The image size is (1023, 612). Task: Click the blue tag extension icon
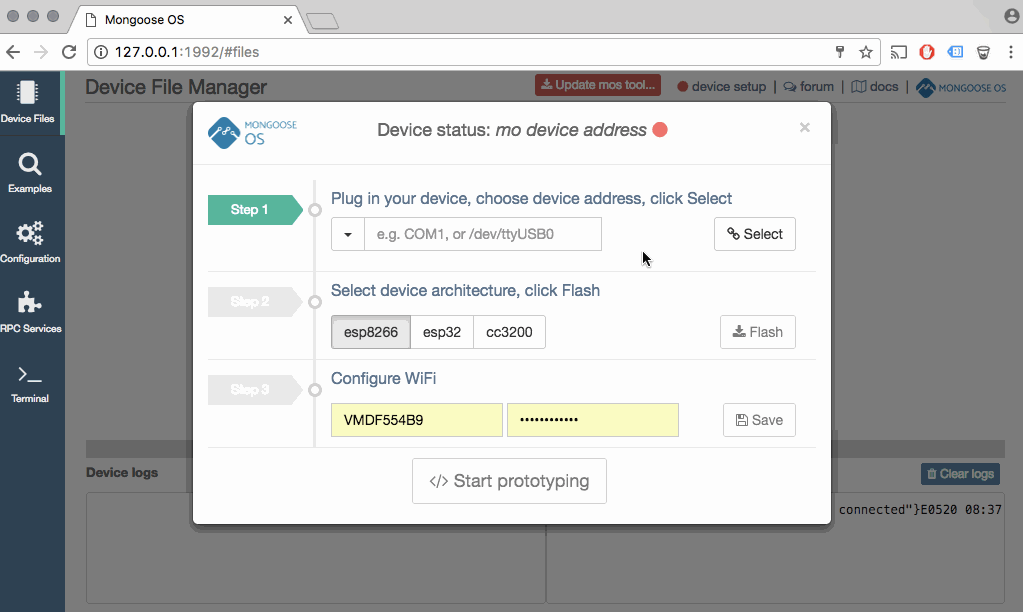coord(955,52)
